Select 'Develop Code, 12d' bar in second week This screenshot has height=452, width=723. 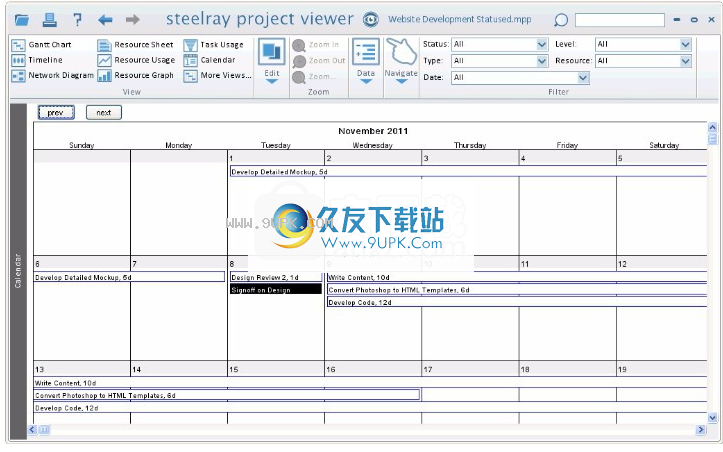(x=517, y=302)
